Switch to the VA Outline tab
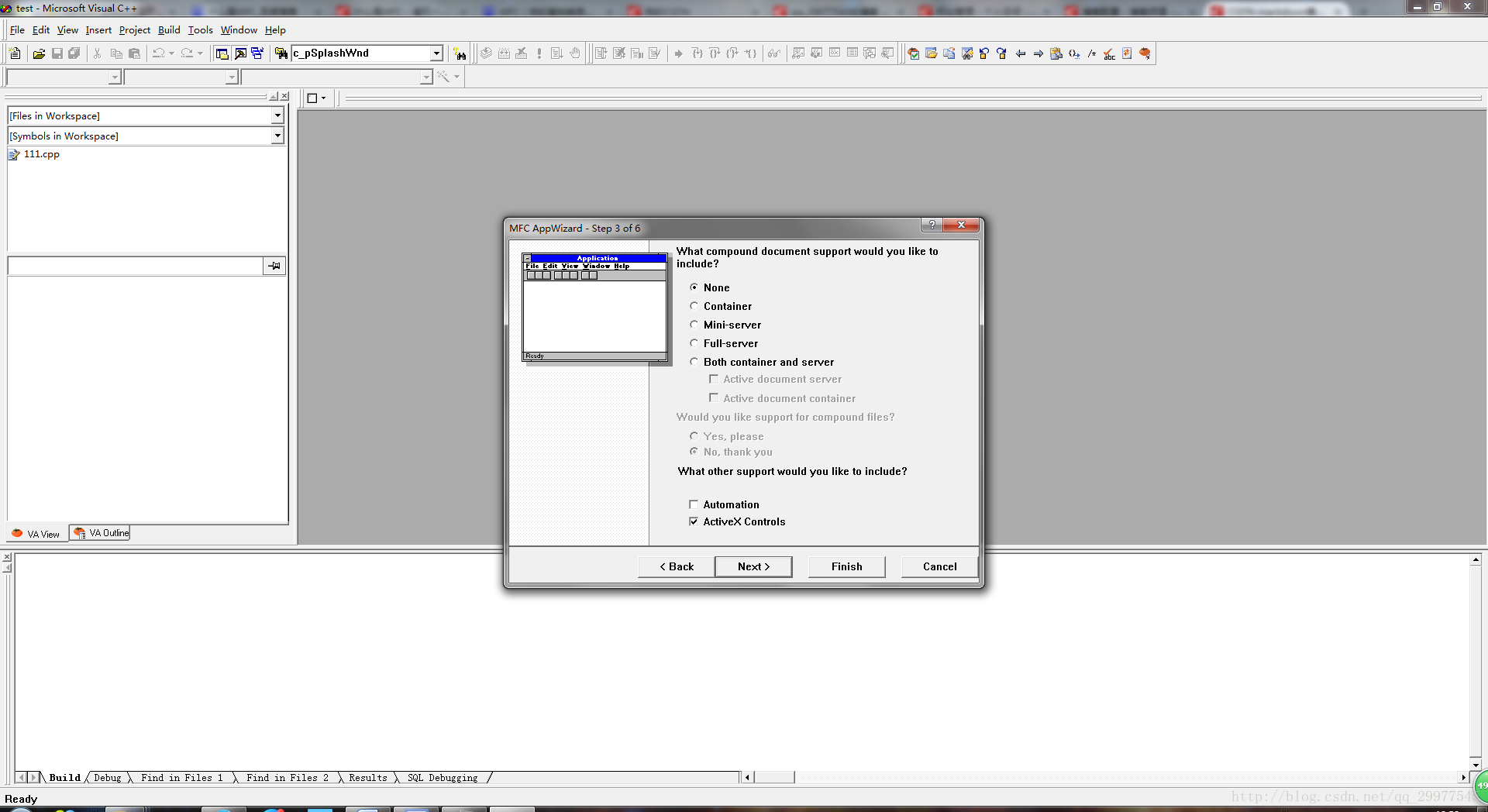 [100, 533]
